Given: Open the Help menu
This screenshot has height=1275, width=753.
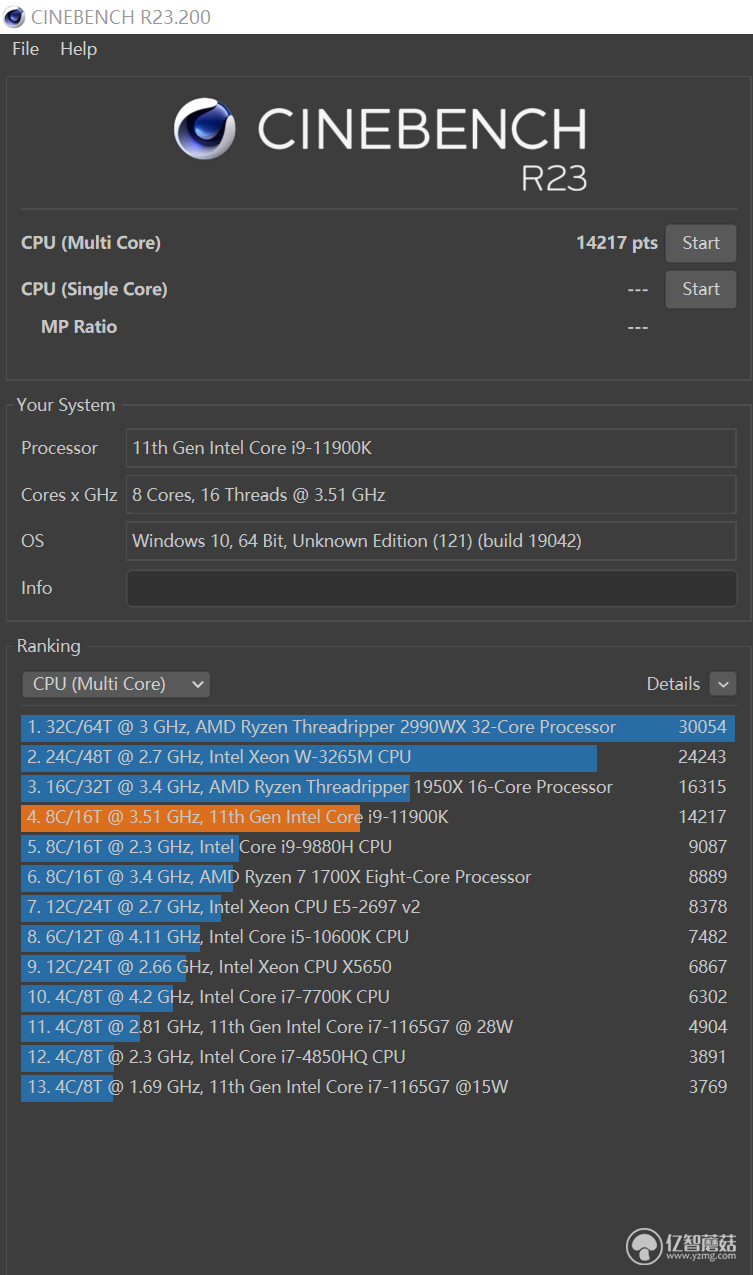Looking at the screenshot, I should coord(78,49).
